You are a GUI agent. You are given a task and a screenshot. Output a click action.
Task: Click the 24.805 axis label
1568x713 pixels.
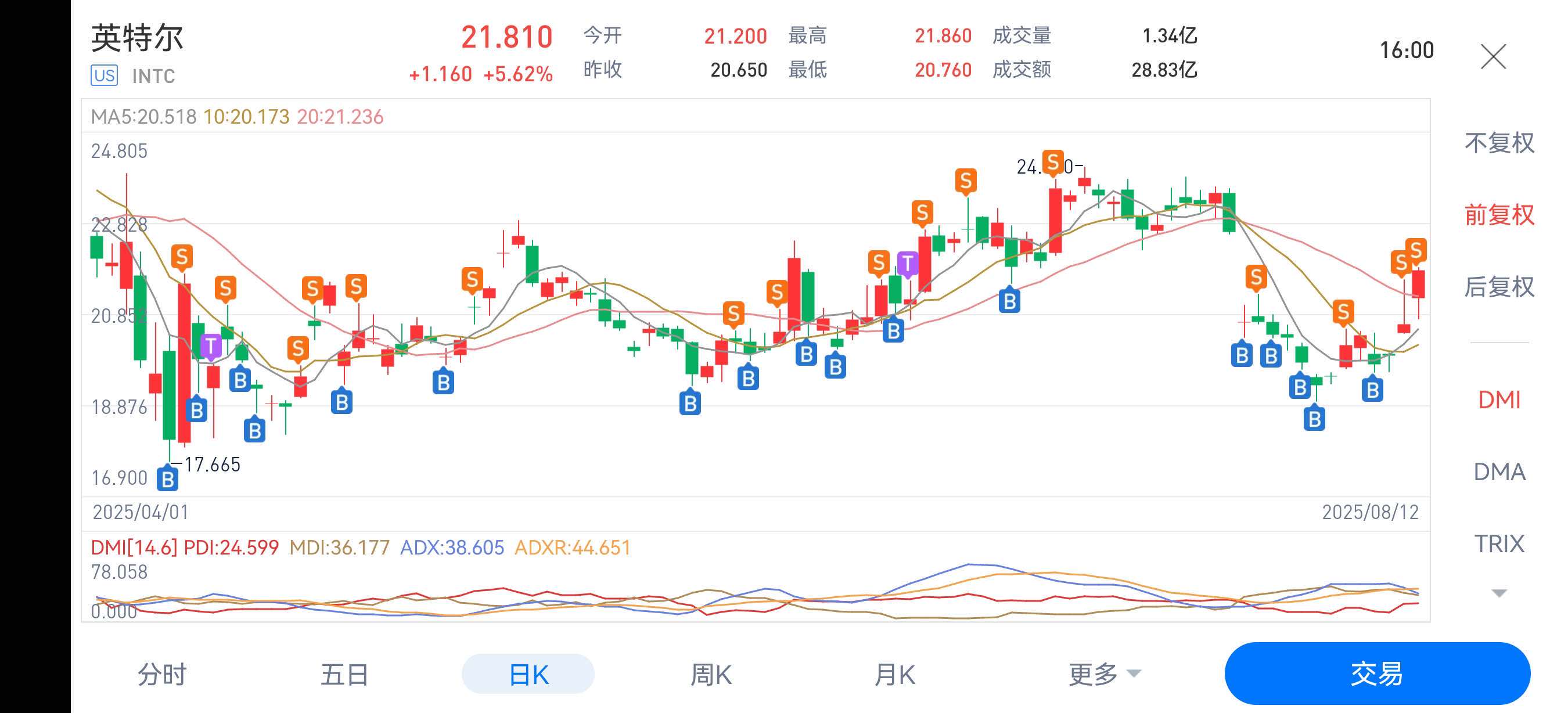(119, 151)
